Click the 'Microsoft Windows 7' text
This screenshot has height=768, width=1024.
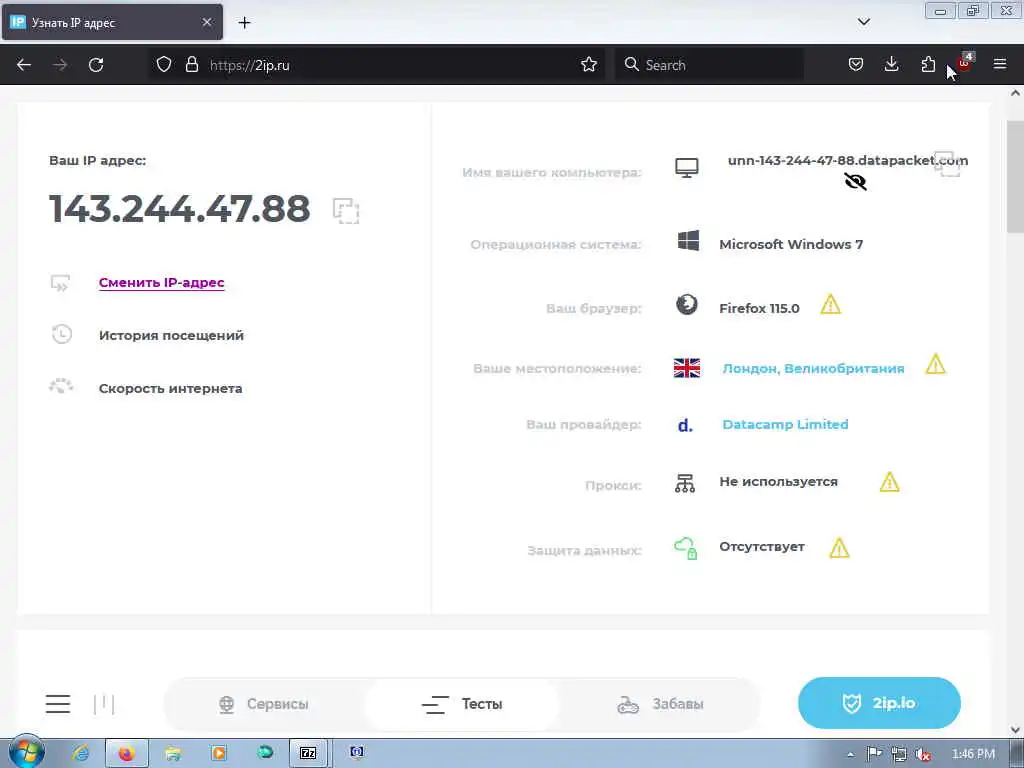click(791, 244)
